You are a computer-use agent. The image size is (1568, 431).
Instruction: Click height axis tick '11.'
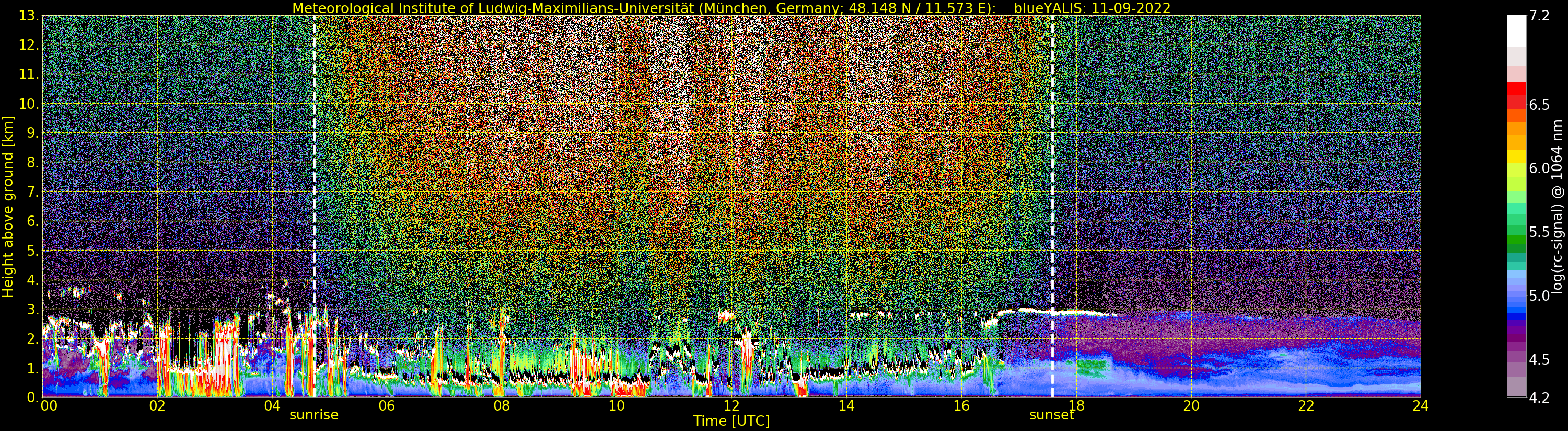point(29,75)
